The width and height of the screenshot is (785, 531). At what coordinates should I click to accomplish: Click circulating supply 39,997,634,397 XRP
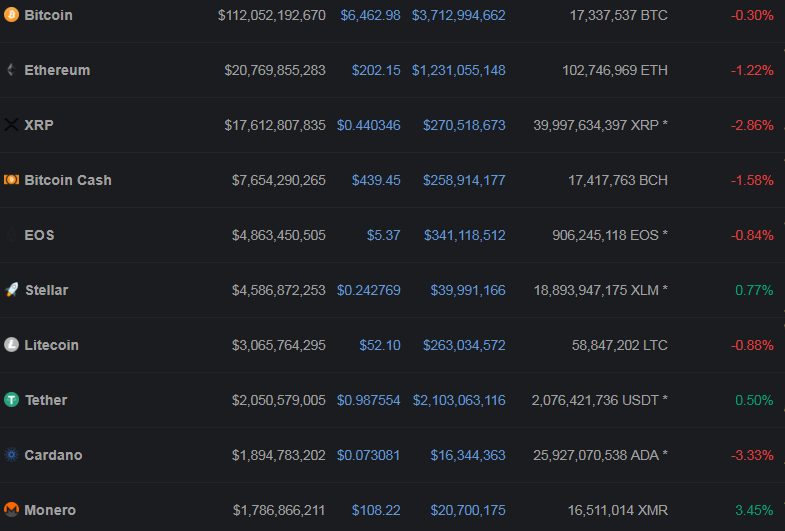pos(601,126)
